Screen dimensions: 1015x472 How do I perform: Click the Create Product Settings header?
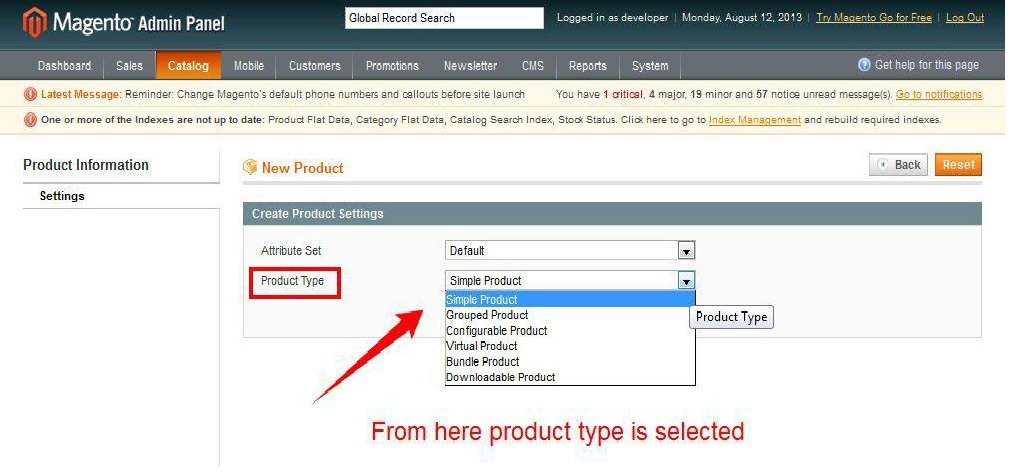[x=612, y=214]
